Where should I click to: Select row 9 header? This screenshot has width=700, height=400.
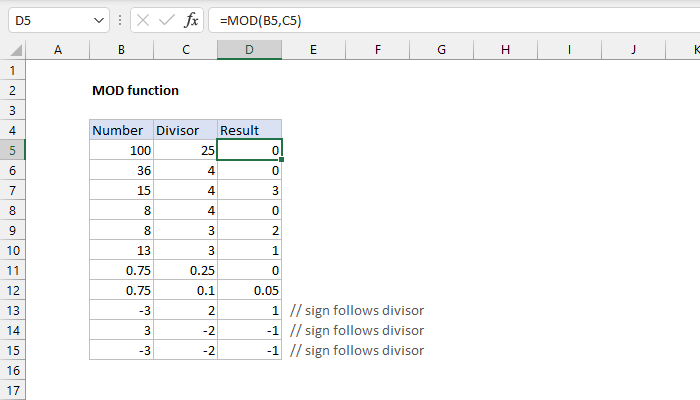[x=12, y=230]
